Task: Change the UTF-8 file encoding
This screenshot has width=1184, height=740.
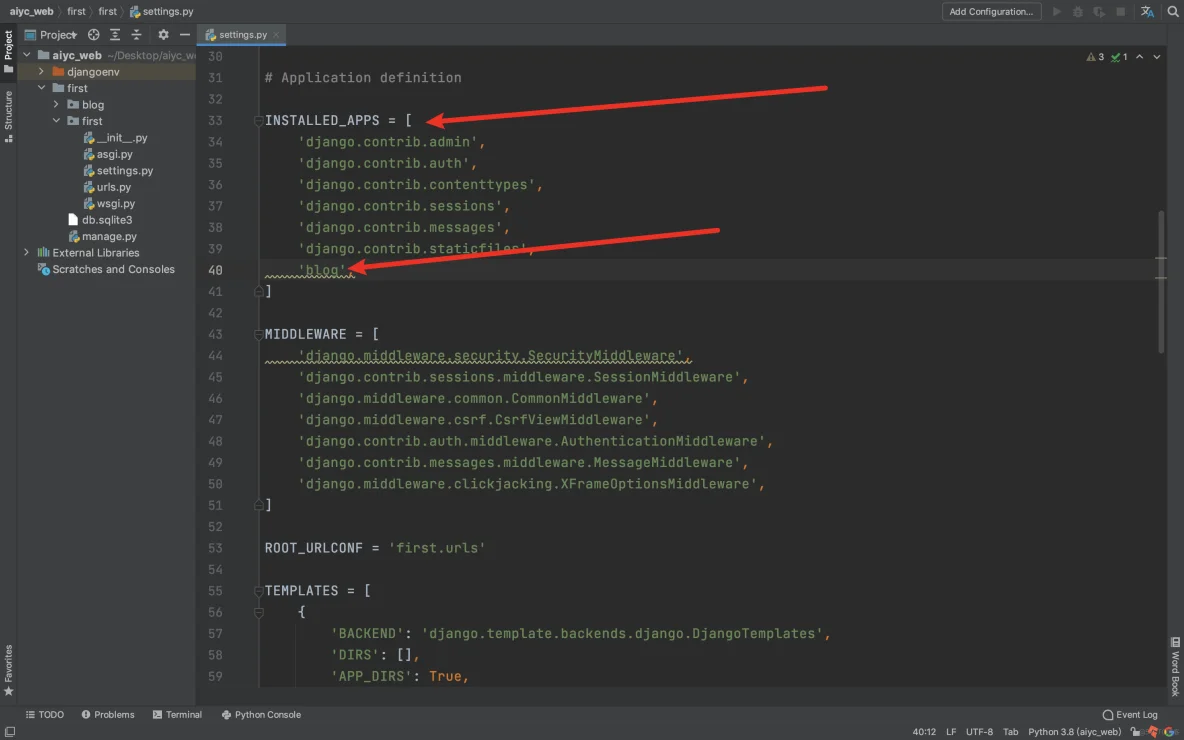Action: 979,732
